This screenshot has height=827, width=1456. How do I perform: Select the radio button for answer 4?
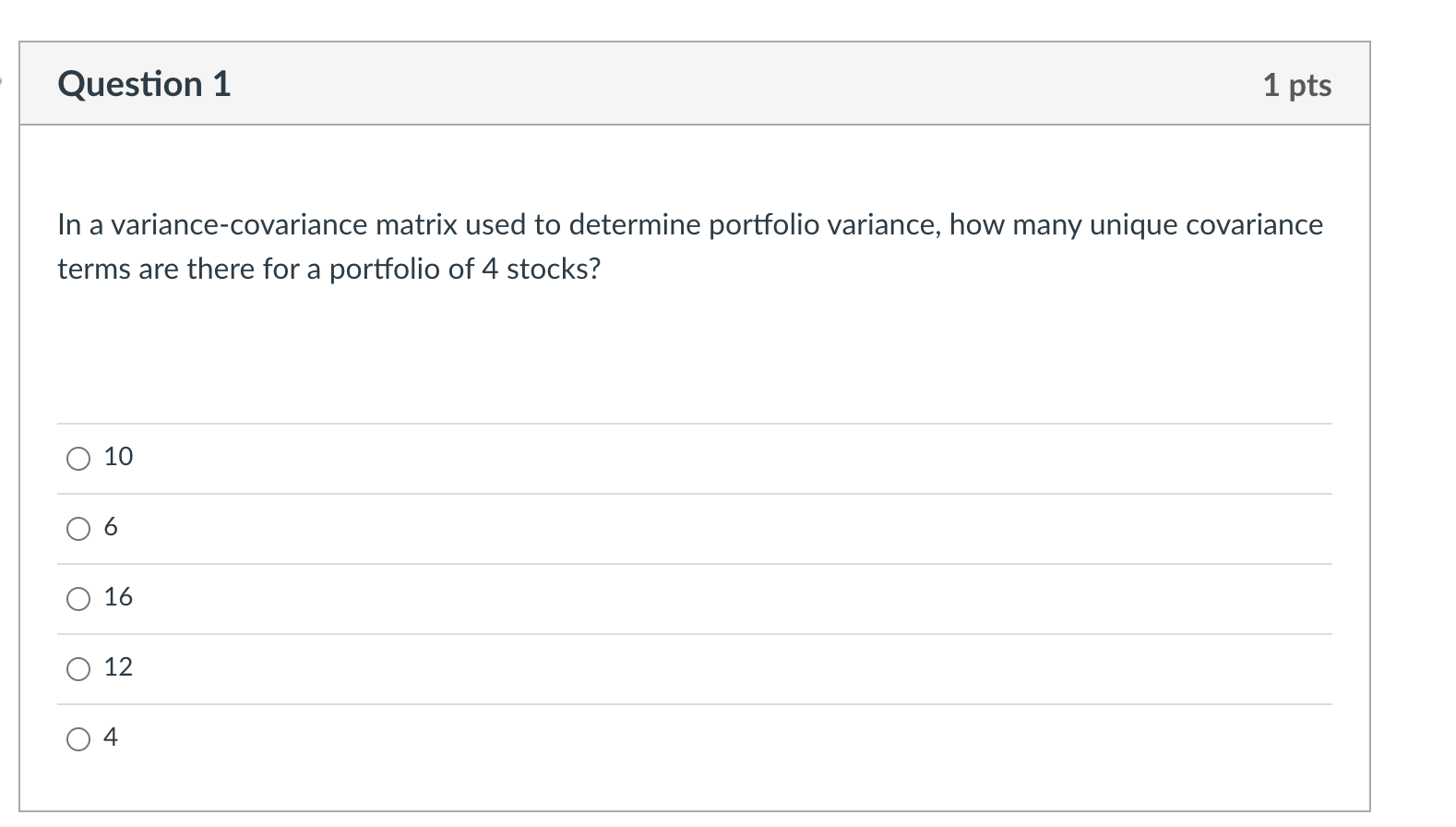point(78,739)
